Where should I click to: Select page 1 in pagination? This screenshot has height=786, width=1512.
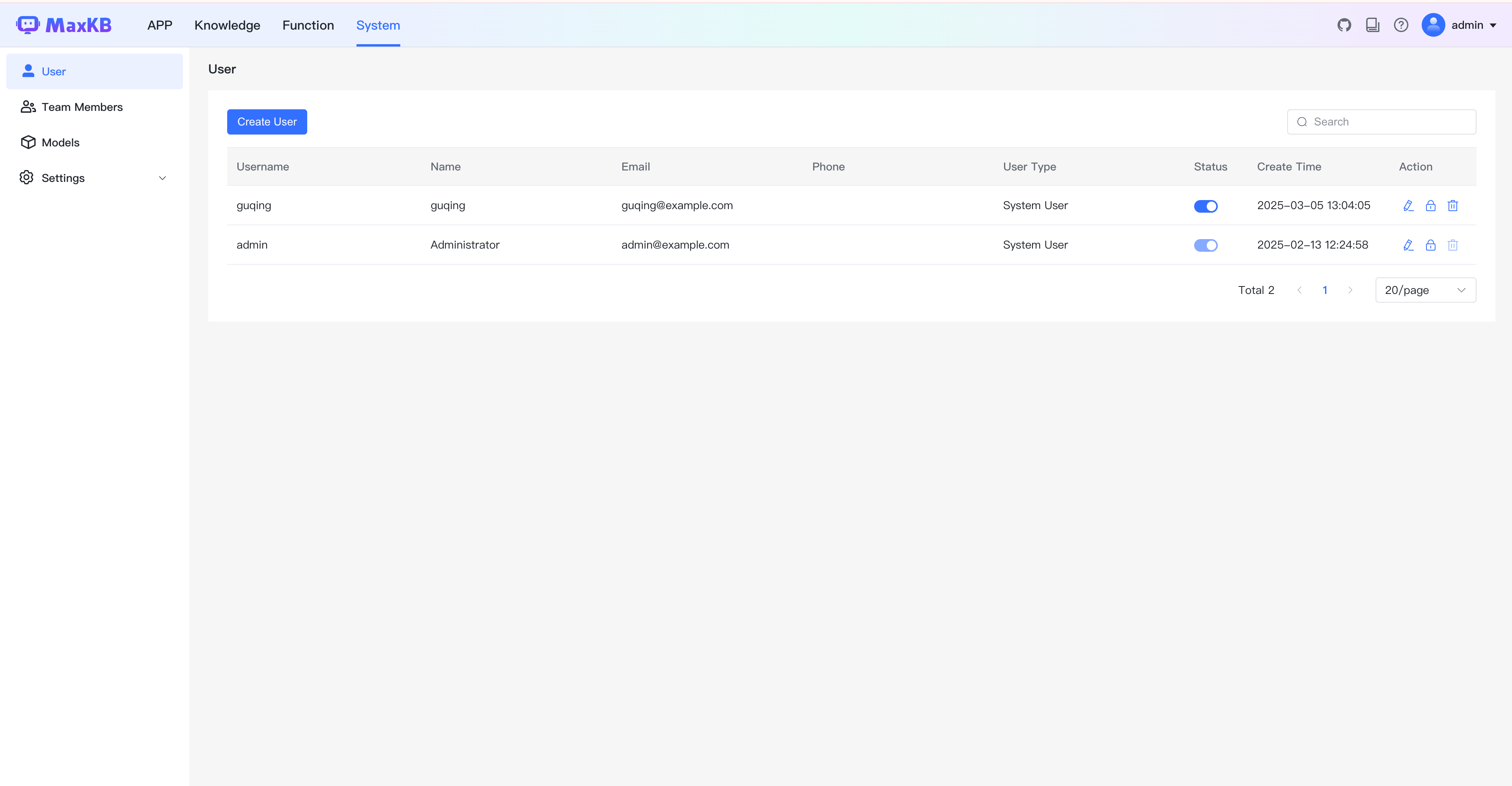click(x=1325, y=290)
